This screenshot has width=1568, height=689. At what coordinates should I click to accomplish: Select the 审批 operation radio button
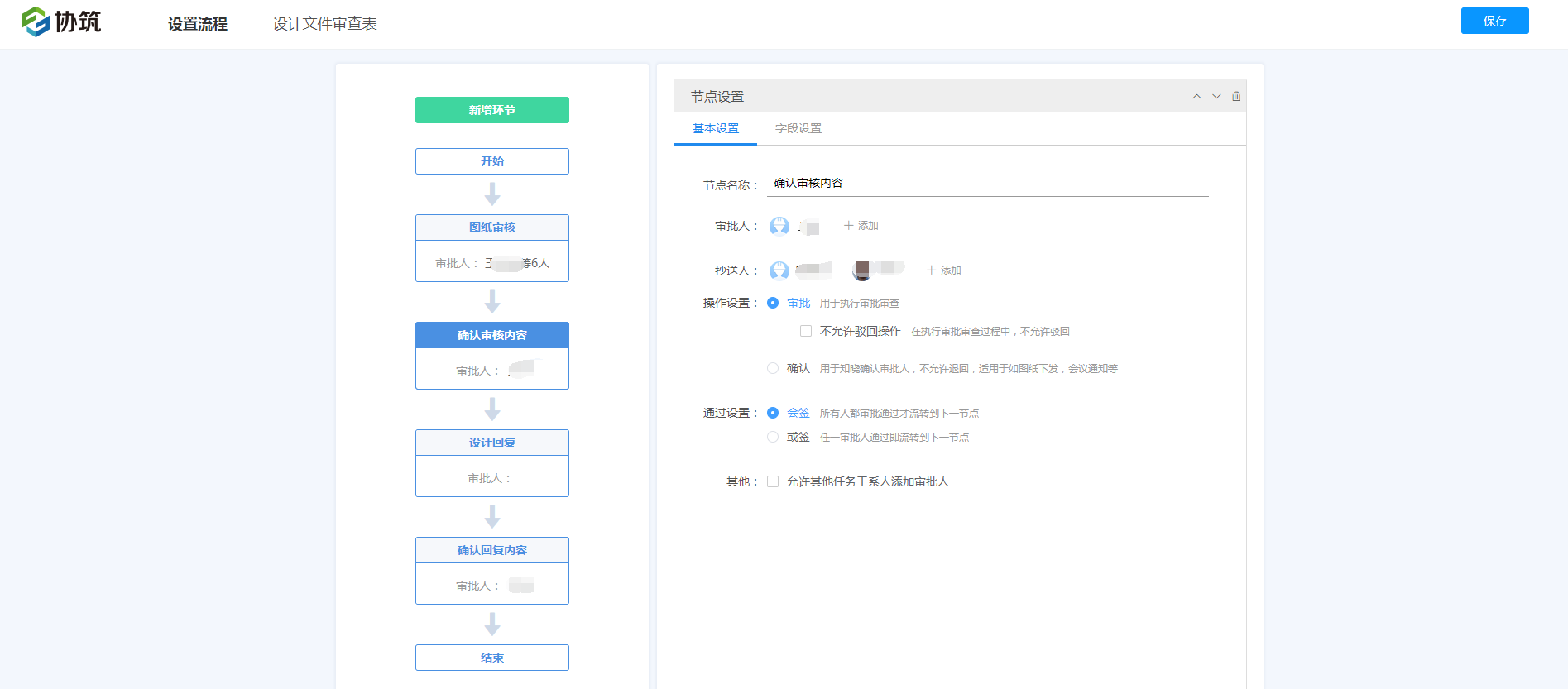coord(773,304)
